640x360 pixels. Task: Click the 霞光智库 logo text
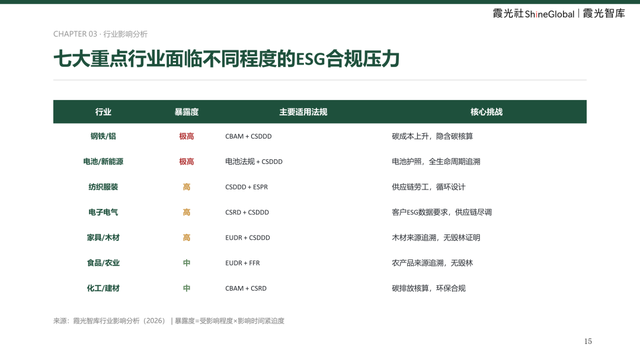(x=604, y=13)
